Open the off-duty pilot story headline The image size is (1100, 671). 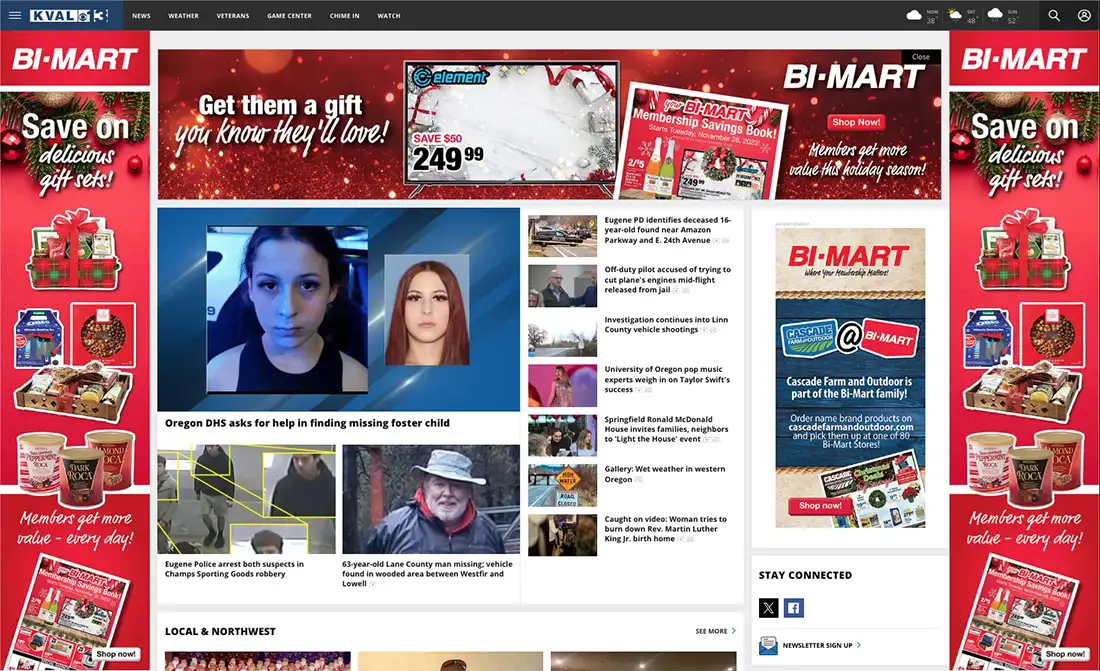pos(667,279)
